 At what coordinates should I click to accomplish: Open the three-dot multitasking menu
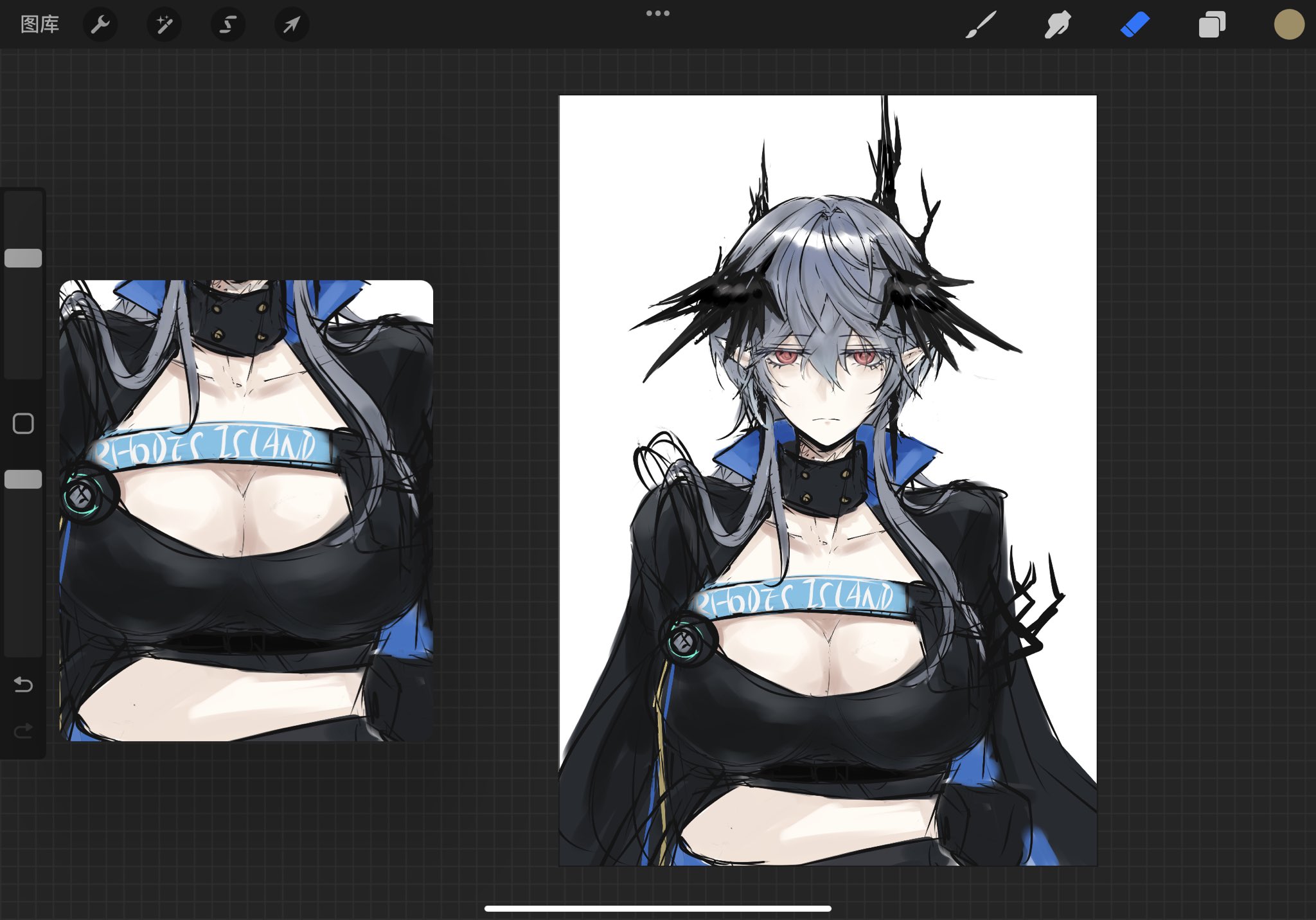coord(657,13)
